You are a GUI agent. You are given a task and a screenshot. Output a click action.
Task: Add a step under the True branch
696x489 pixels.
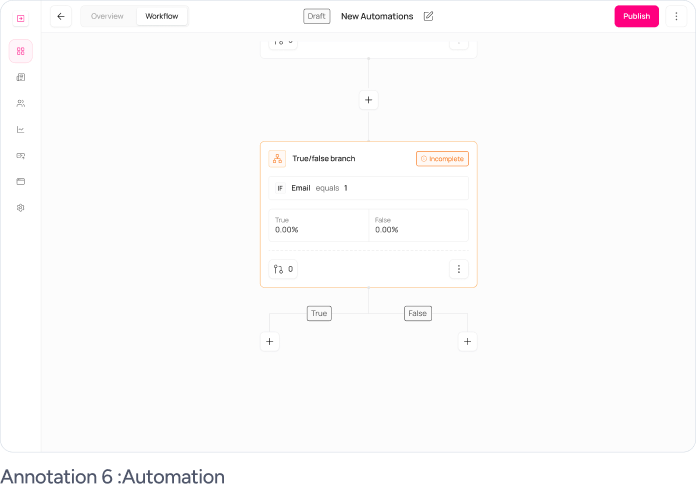coord(269,342)
